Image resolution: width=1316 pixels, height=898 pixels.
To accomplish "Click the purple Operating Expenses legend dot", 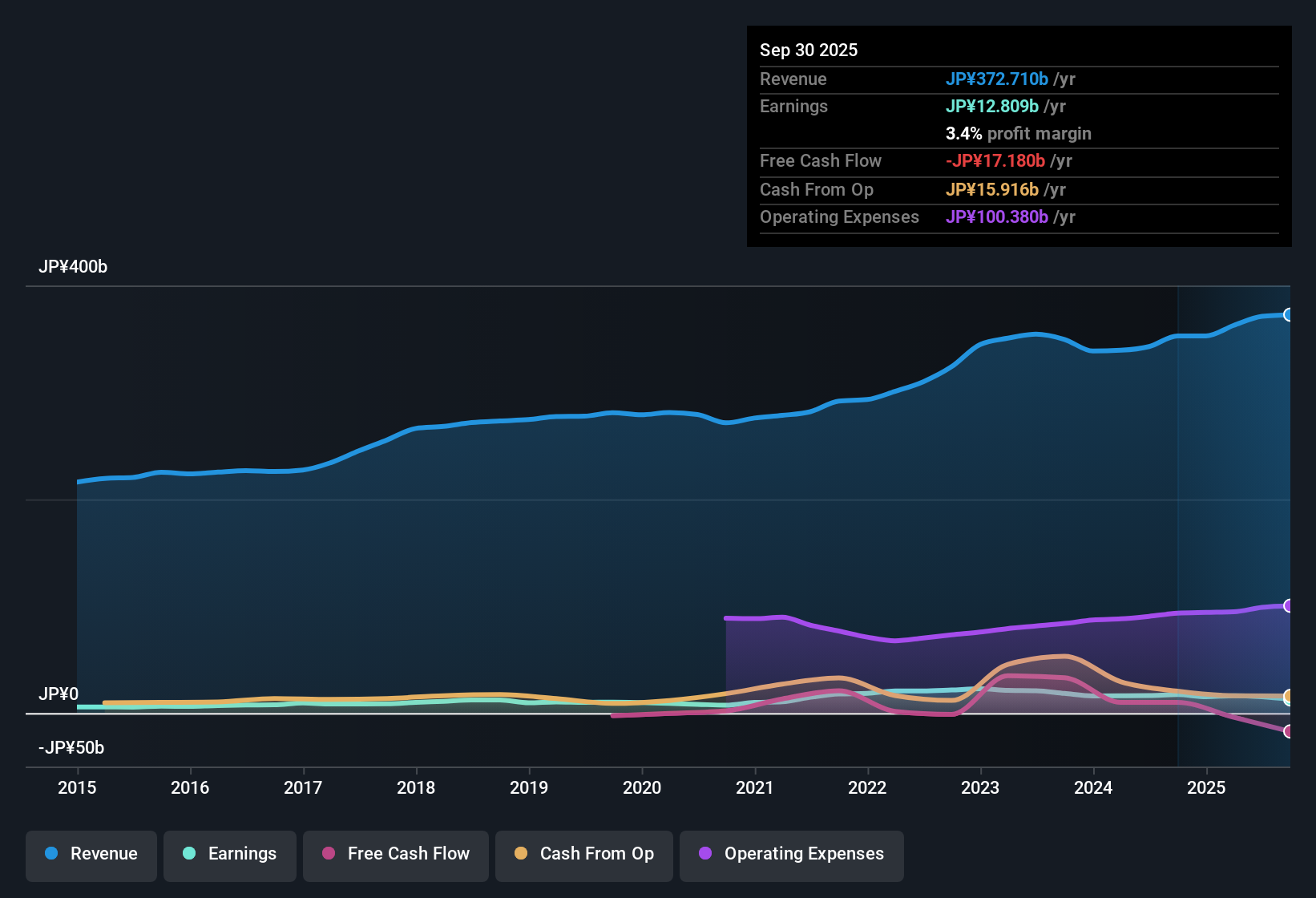I will tap(704, 854).
